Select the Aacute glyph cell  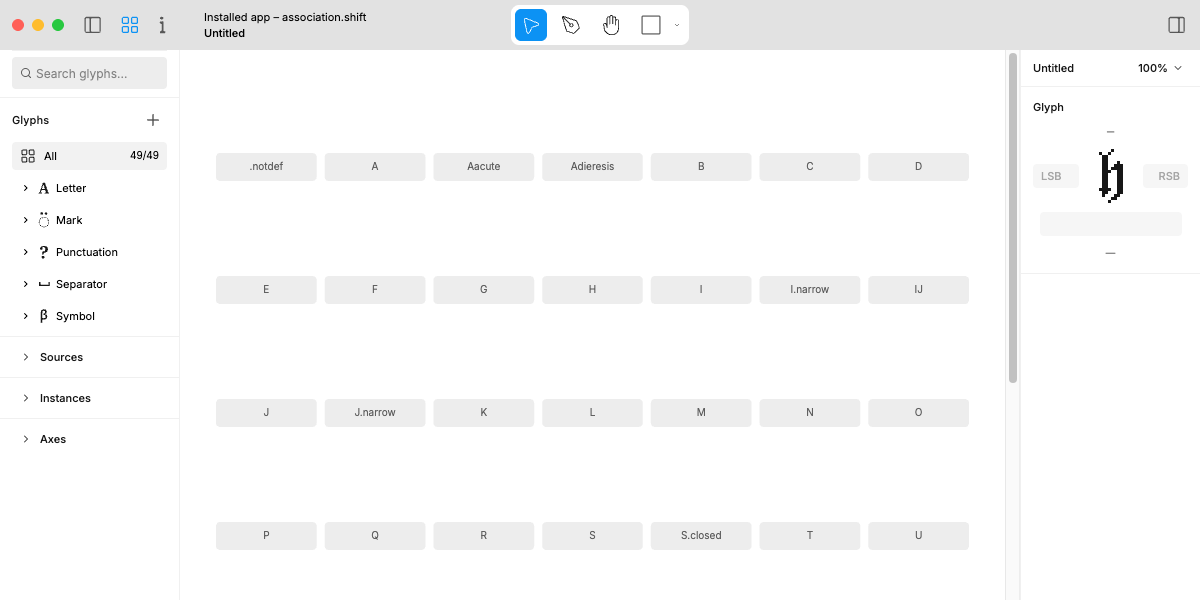[x=484, y=167]
